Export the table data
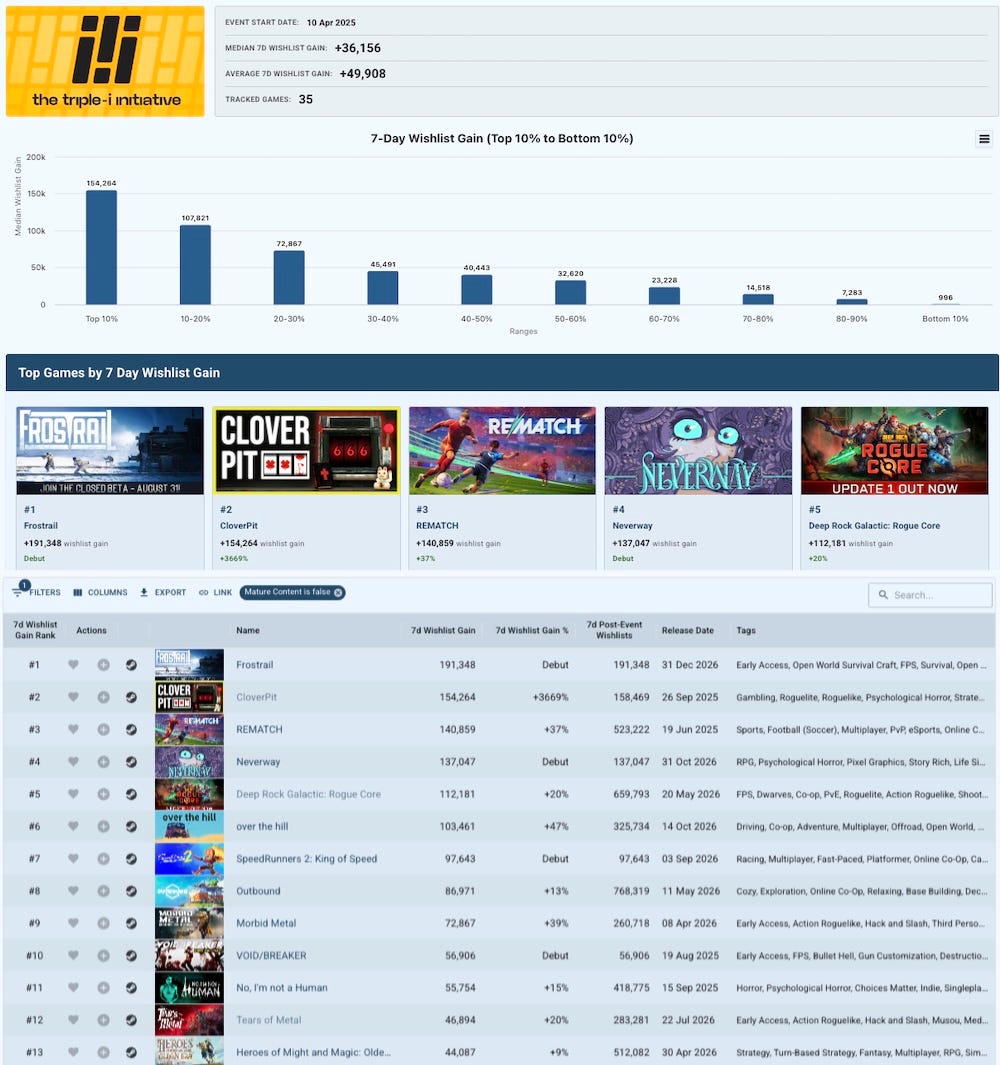This screenshot has height=1065, width=1000. 163,592
